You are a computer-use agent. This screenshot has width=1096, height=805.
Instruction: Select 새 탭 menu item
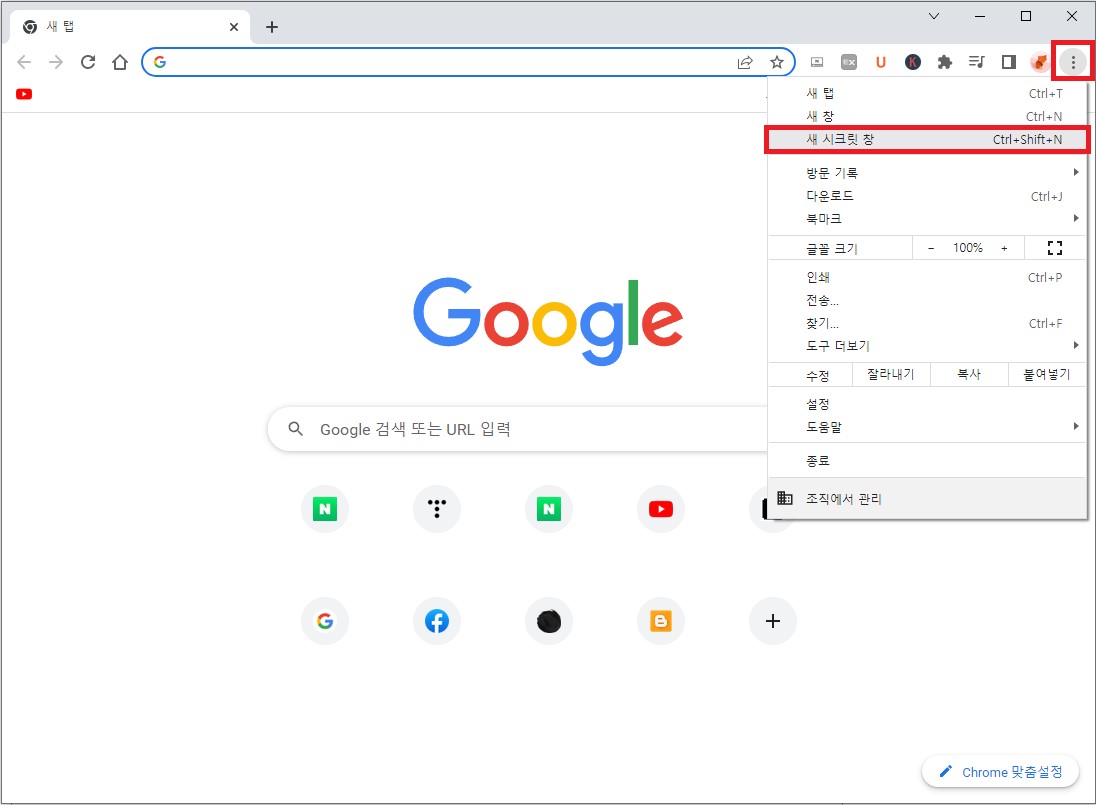927,93
